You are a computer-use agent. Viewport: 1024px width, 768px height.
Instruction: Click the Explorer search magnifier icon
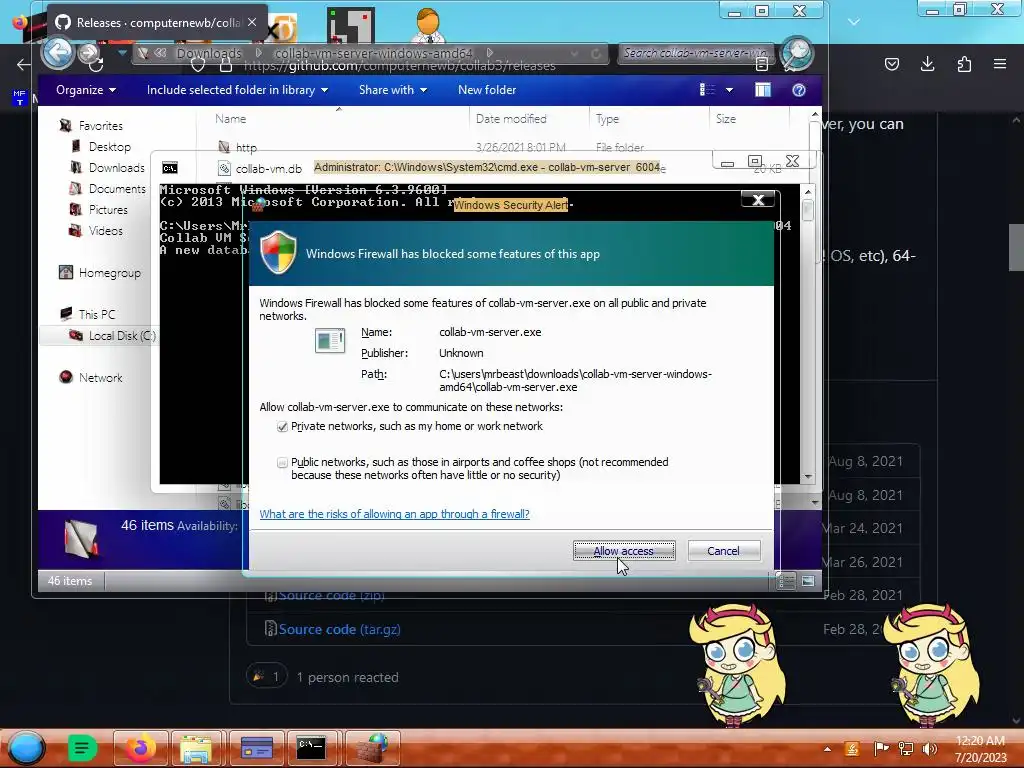(x=796, y=54)
